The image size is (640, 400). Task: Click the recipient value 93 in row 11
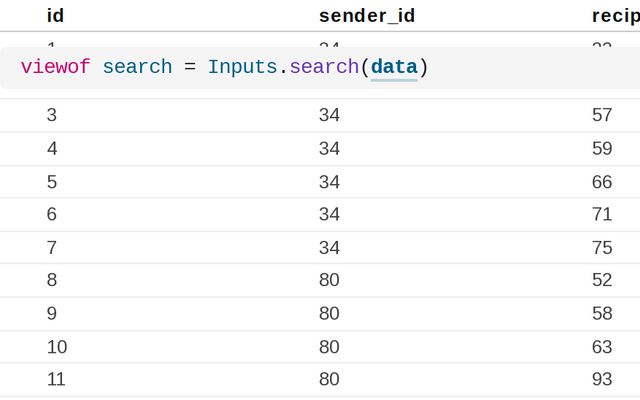pos(602,379)
